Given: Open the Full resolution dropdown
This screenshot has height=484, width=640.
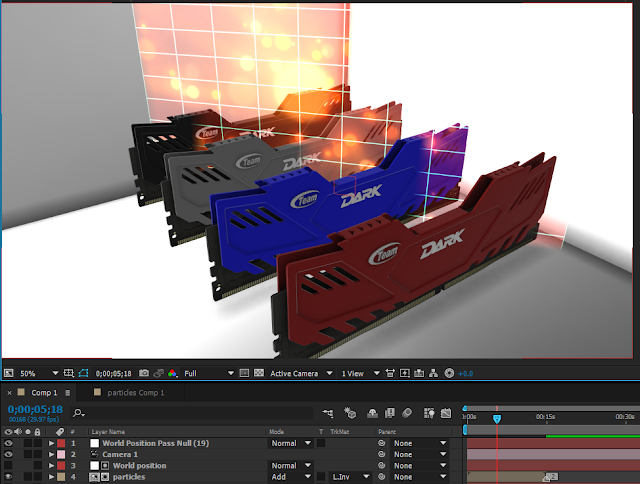Looking at the screenshot, I should click(209, 373).
